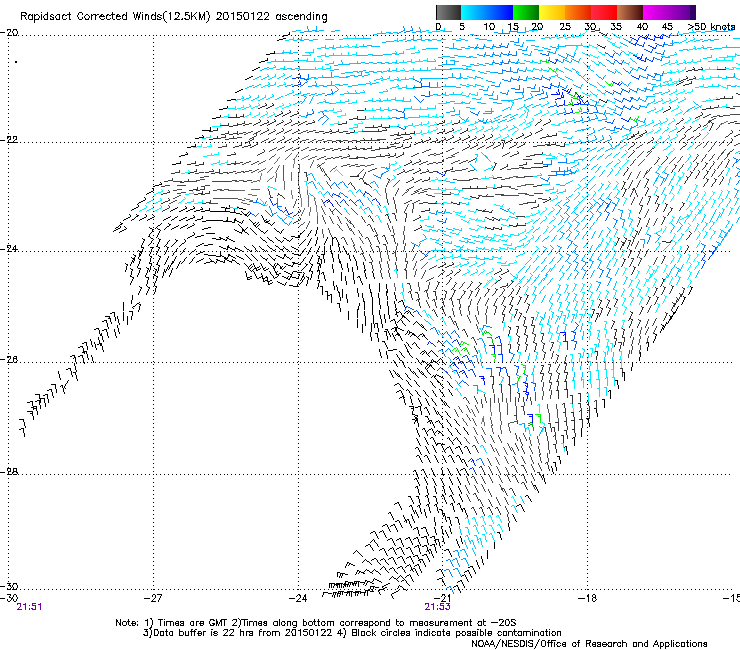Image resolution: width=740 pixels, height=650 pixels.
Task: Click the green 15-20 knots legend segment
Action: [526, 12]
